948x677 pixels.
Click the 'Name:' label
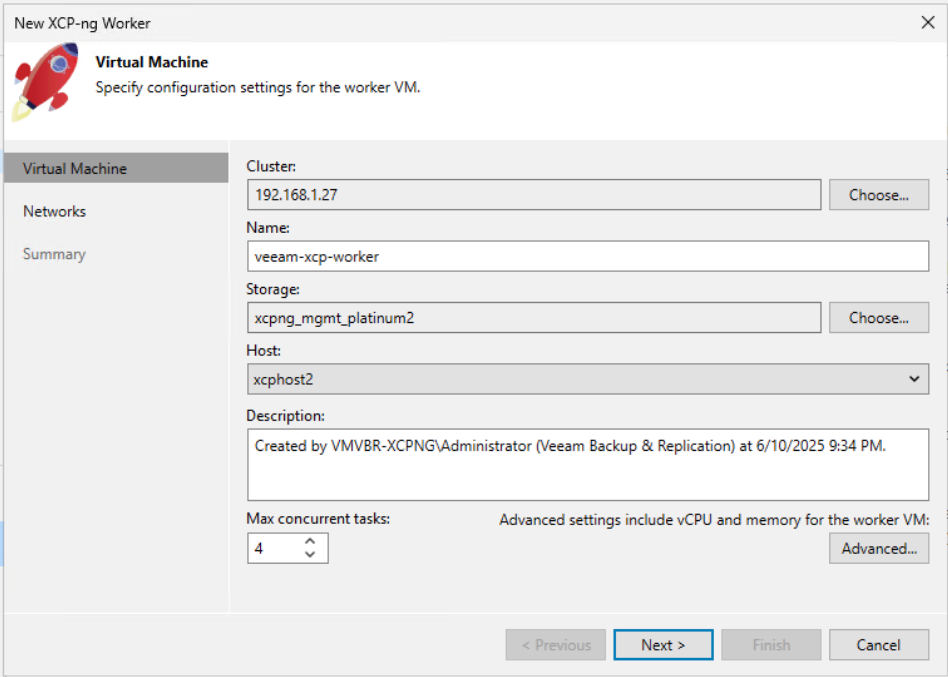268,228
